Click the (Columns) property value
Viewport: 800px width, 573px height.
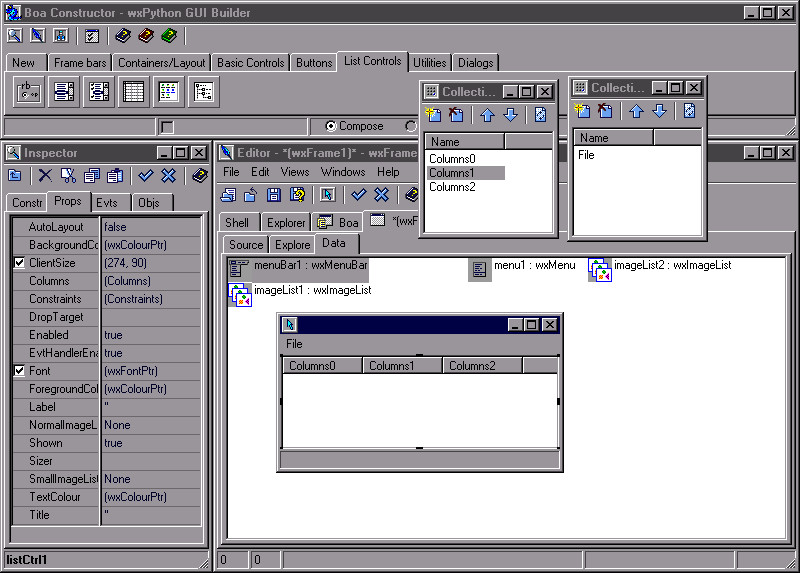point(152,281)
